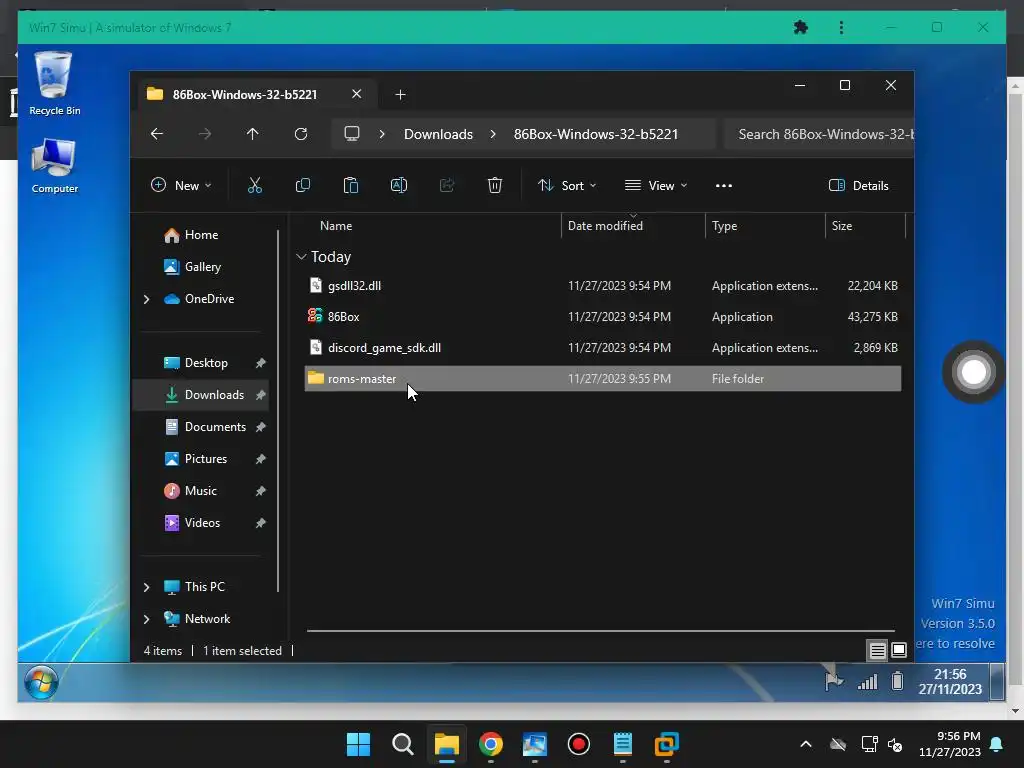Select discord_game_sdk.dll file

pos(603,347)
